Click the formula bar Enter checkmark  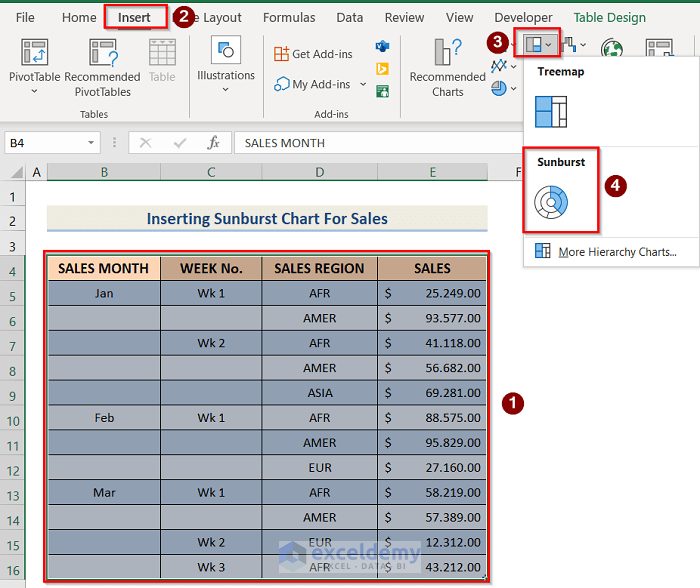coord(180,143)
